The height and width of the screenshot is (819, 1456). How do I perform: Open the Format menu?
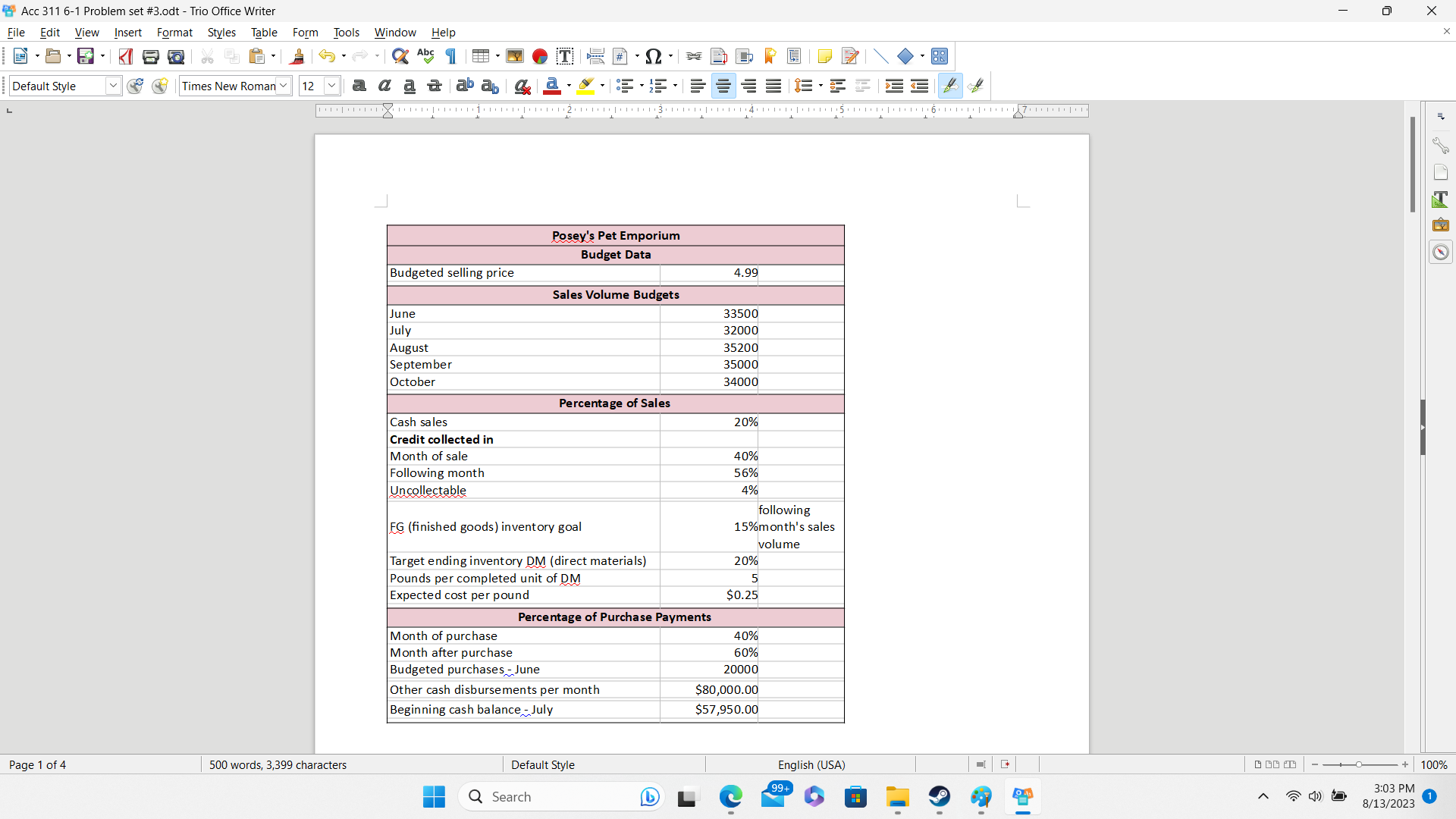pyautogui.click(x=174, y=33)
